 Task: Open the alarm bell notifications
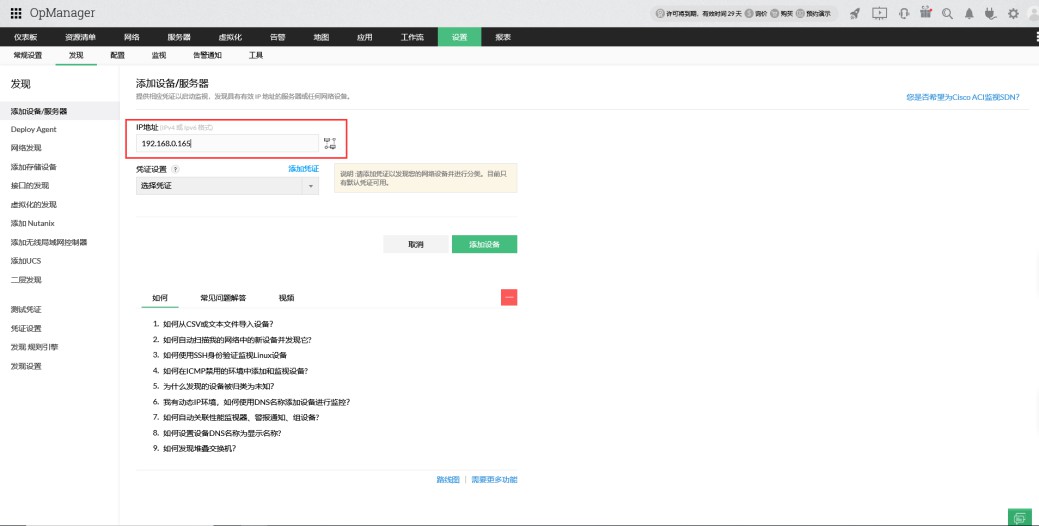pyautogui.click(x=969, y=13)
